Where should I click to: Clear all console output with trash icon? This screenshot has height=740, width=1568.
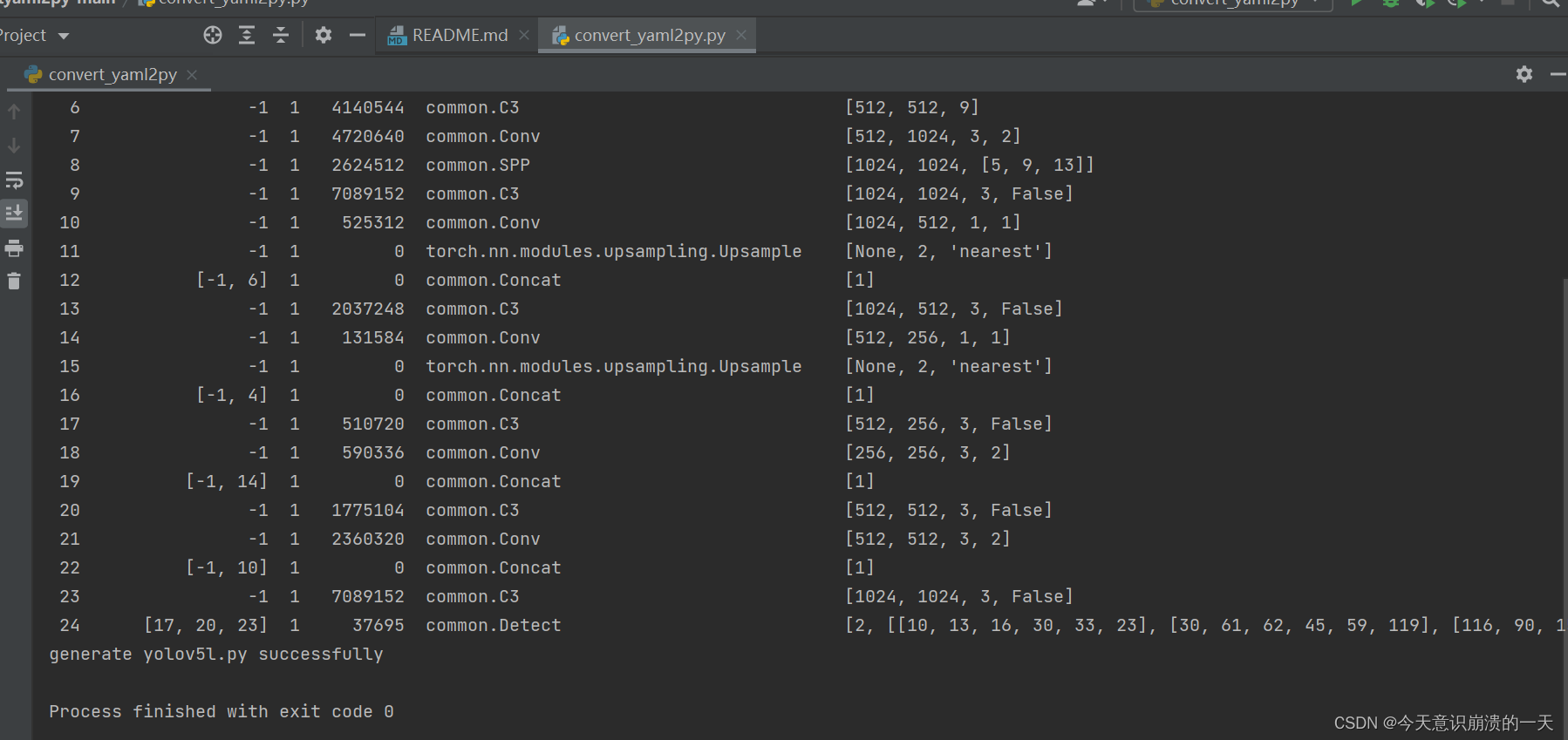click(x=14, y=281)
